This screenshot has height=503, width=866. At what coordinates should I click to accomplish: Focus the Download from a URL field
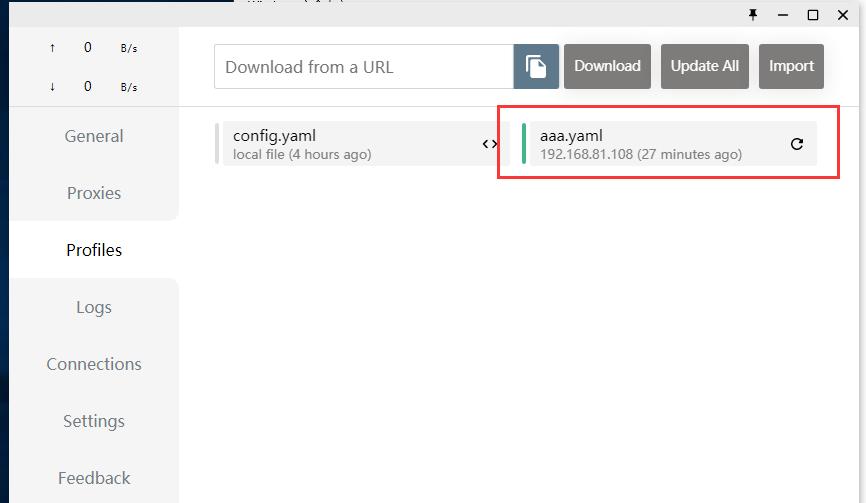point(364,67)
